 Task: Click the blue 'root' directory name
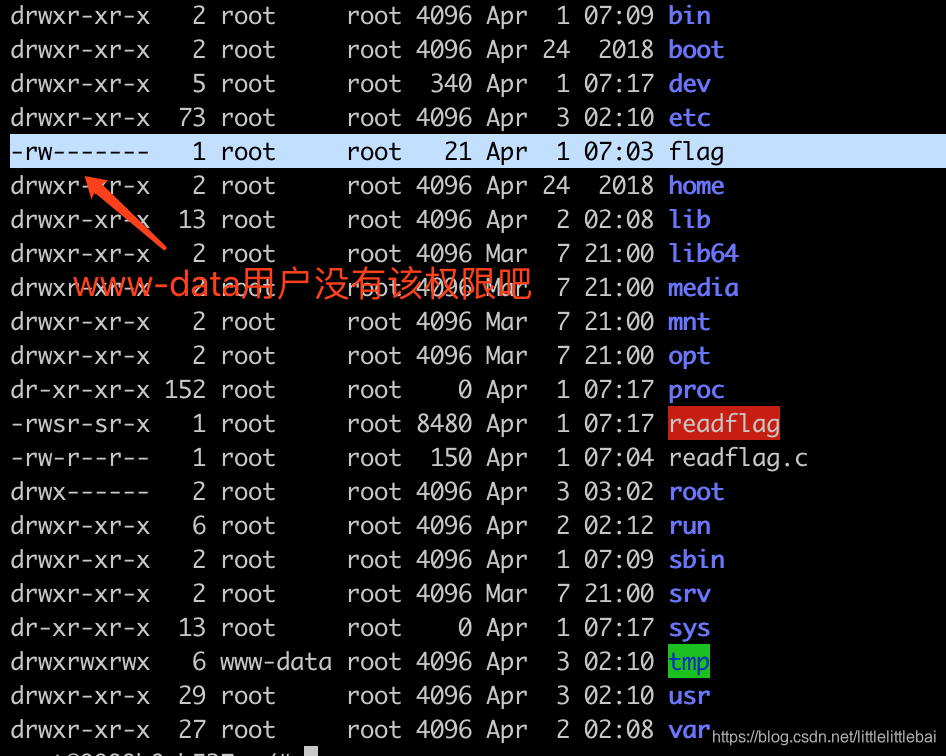[x=696, y=492]
